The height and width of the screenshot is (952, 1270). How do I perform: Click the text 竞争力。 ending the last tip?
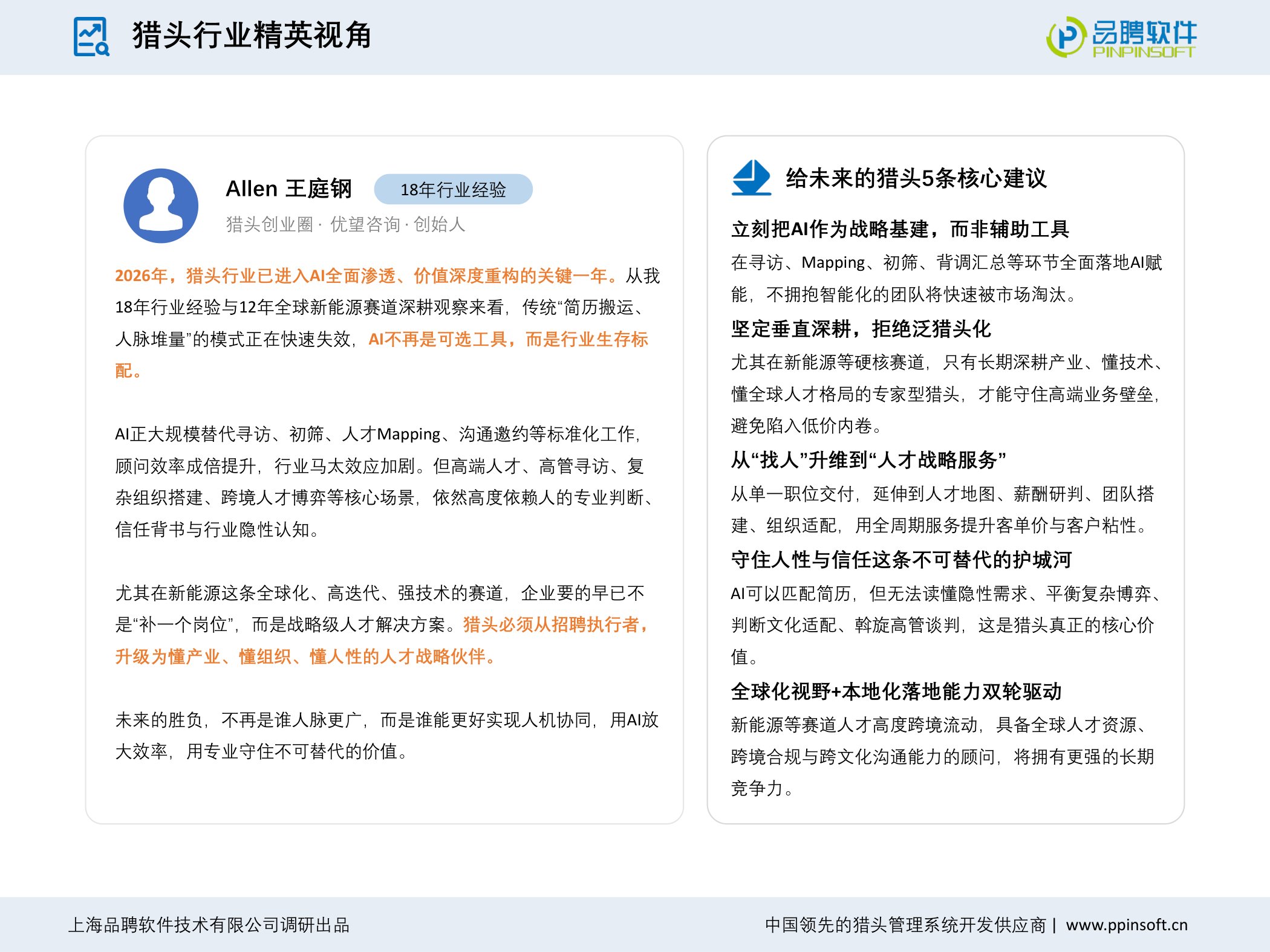(762, 788)
